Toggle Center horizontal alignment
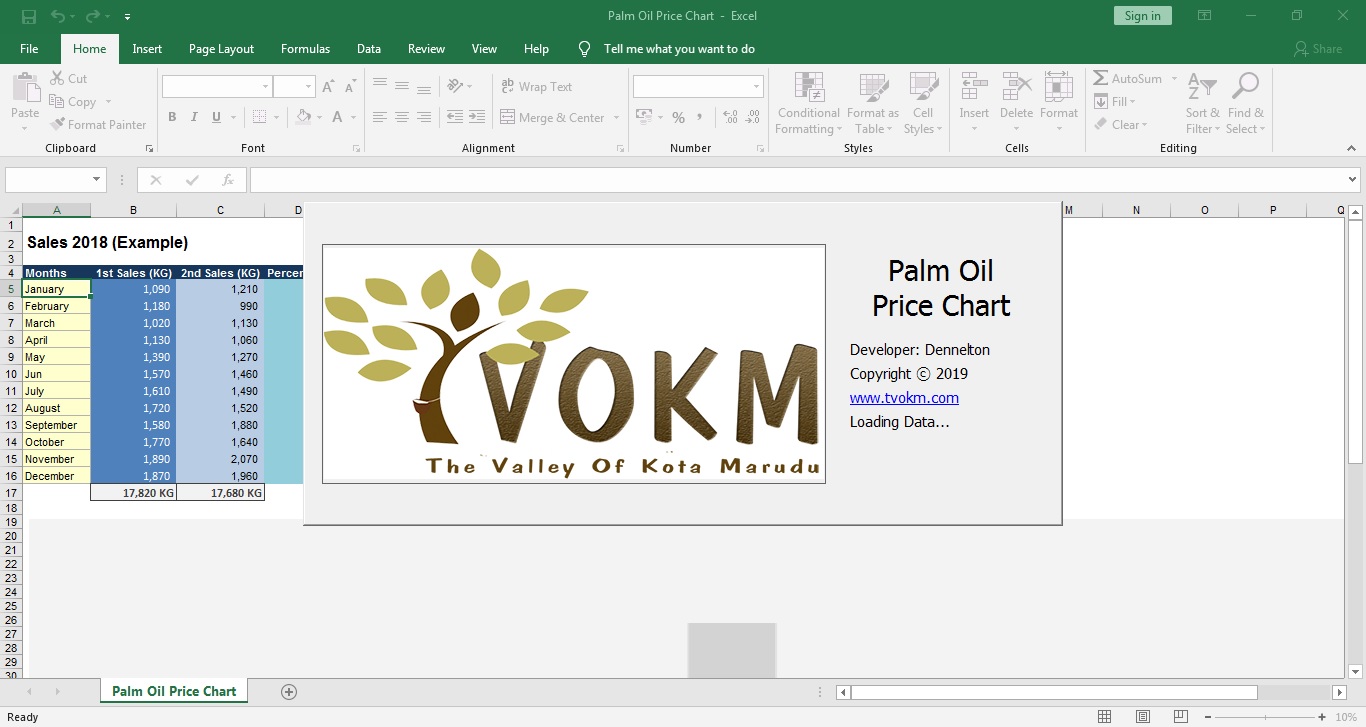This screenshot has height=727, width=1366. 402,117
